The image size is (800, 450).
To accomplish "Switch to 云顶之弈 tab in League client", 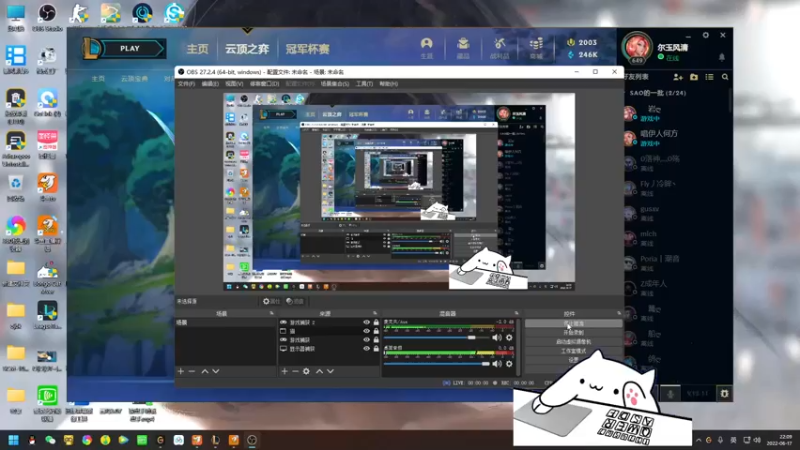I will tap(247, 49).
